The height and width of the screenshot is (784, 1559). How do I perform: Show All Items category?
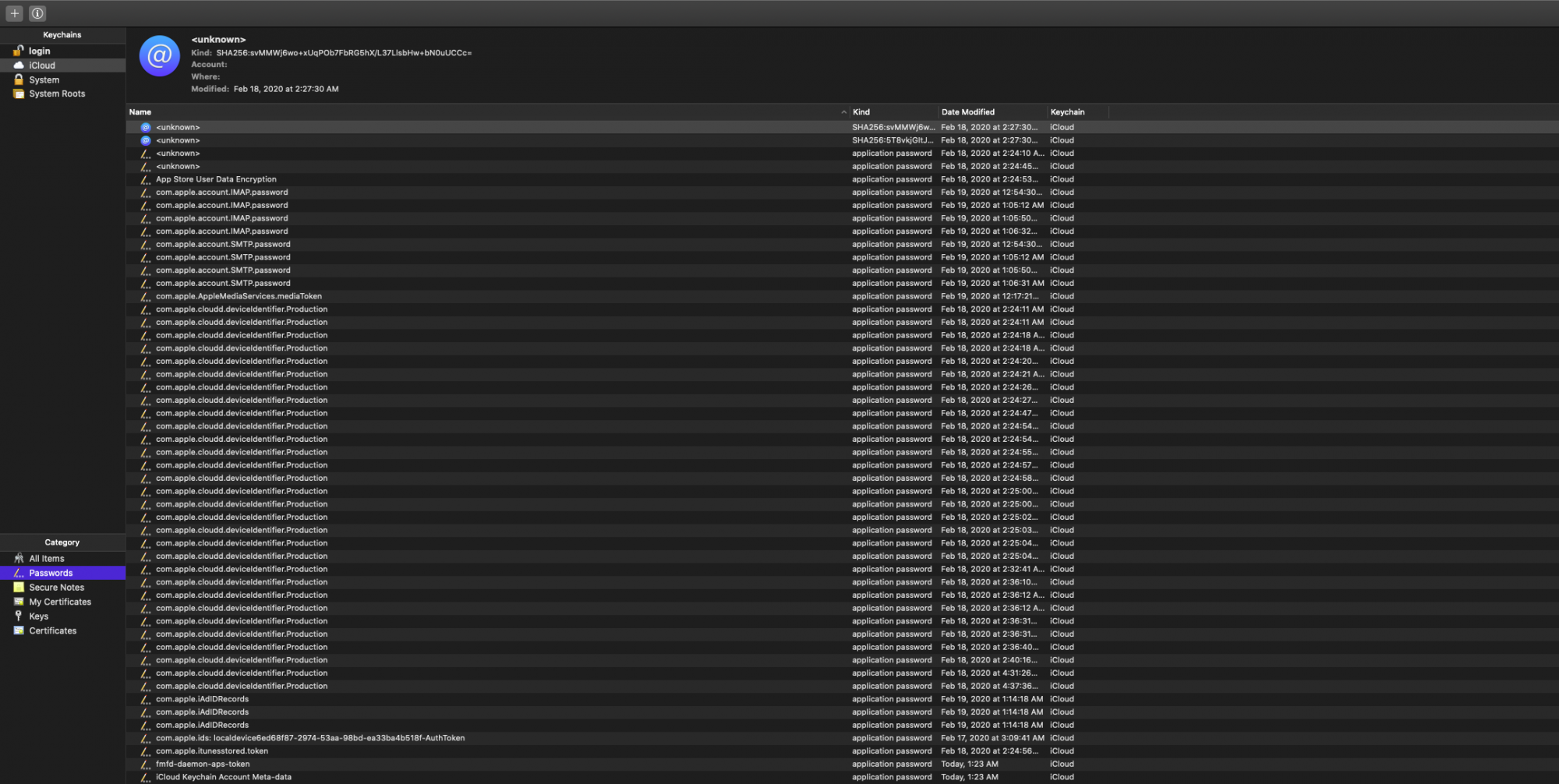pyautogui.click(x=62, y=559)
